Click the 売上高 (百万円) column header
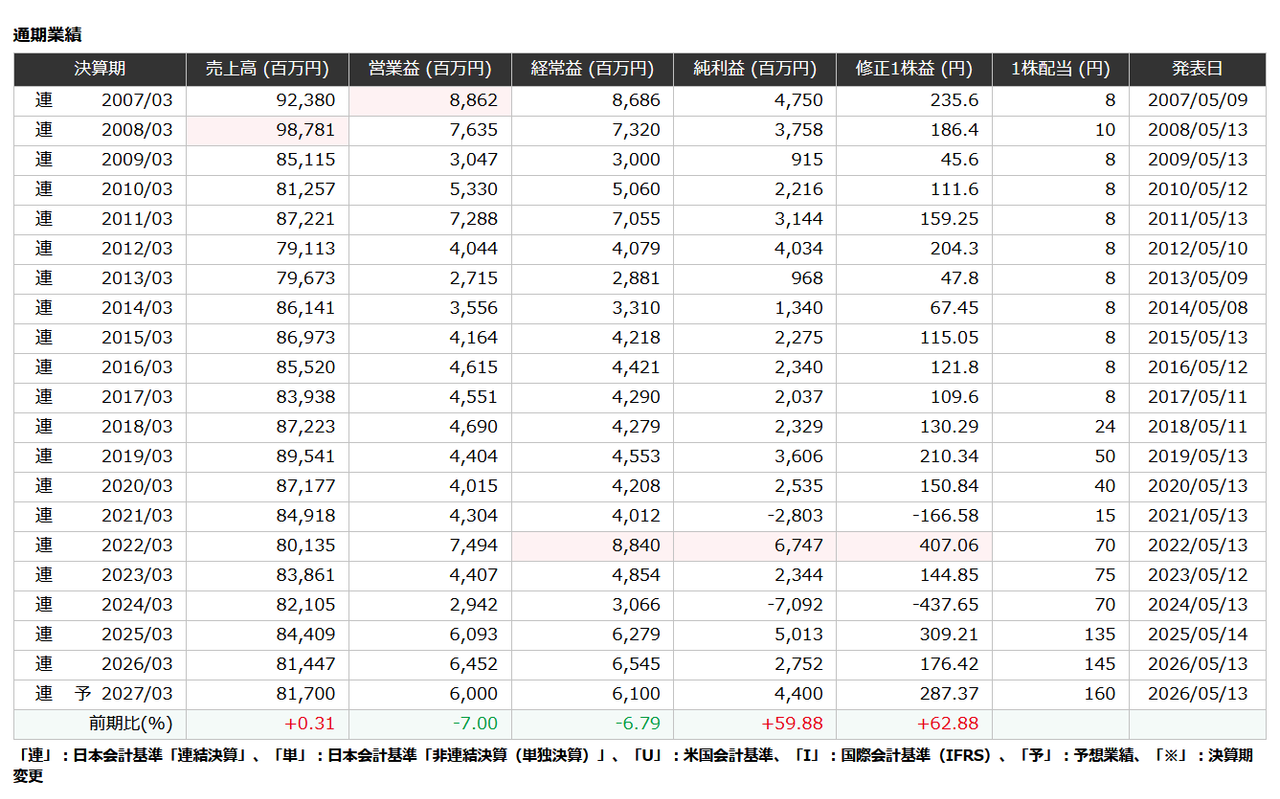 (267, 69)
